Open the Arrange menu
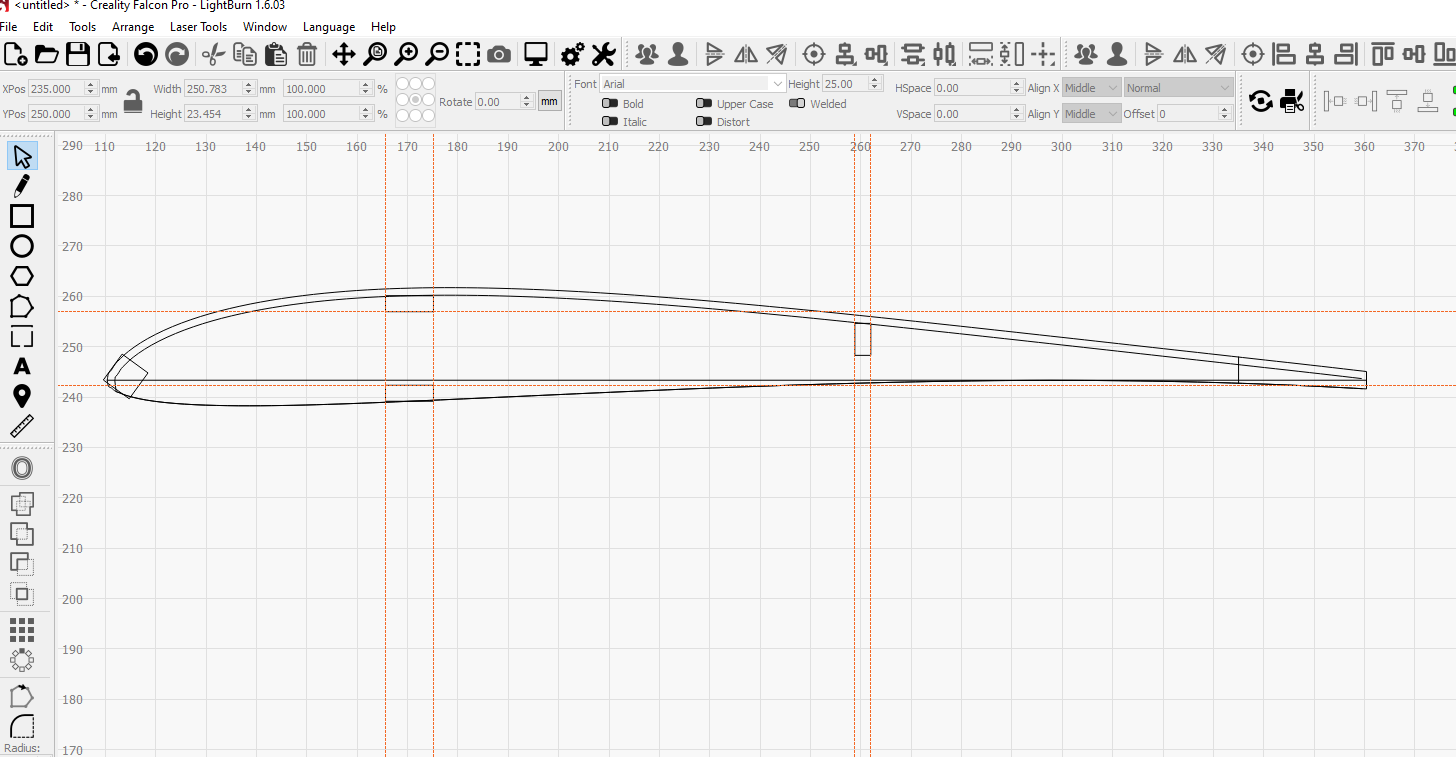1456x757 pixels. [x=133, y=27]
